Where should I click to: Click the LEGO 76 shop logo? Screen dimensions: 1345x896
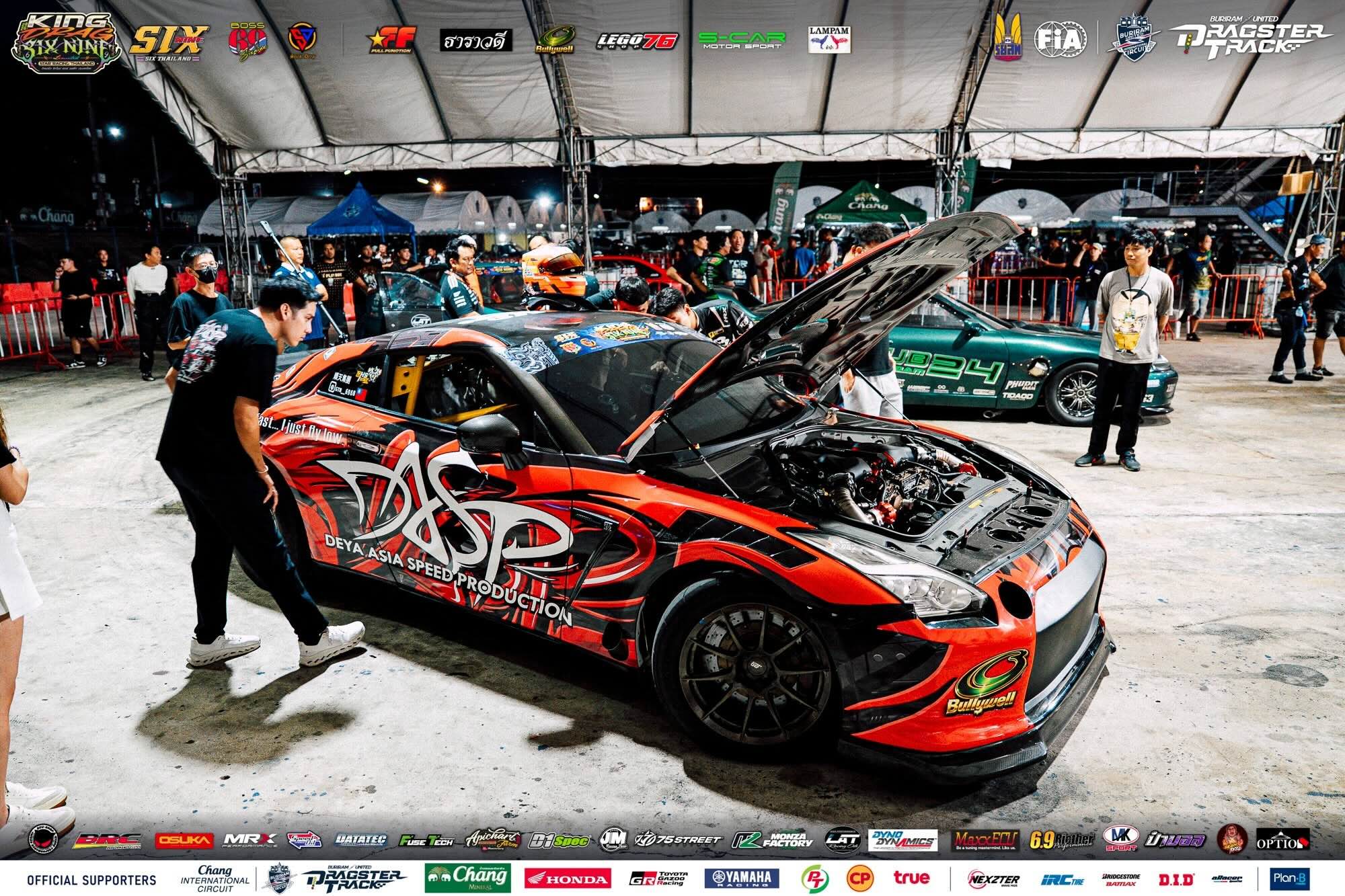(x=637, y=41)
